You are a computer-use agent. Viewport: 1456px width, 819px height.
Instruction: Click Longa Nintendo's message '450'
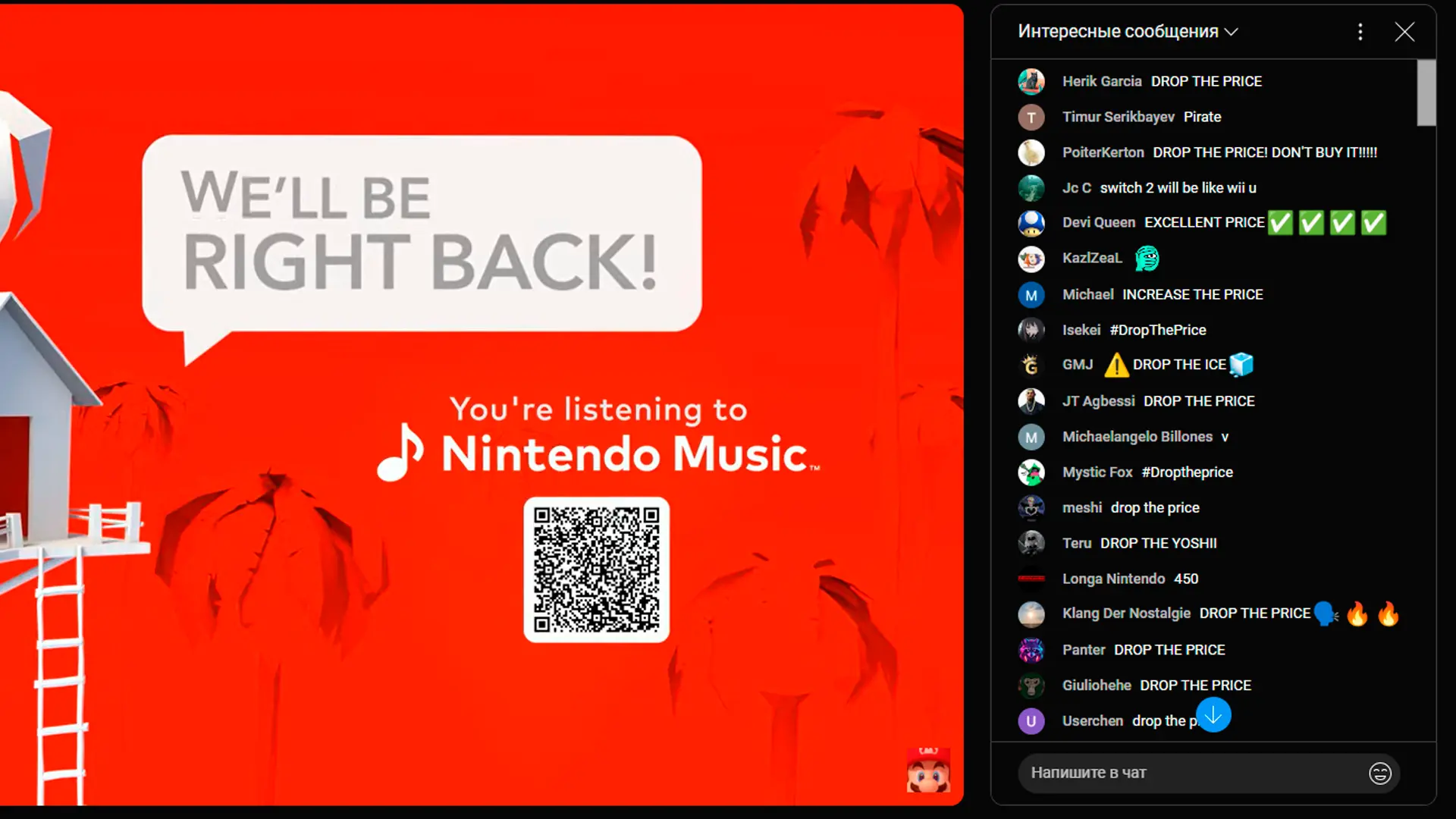coord(1186,579)
